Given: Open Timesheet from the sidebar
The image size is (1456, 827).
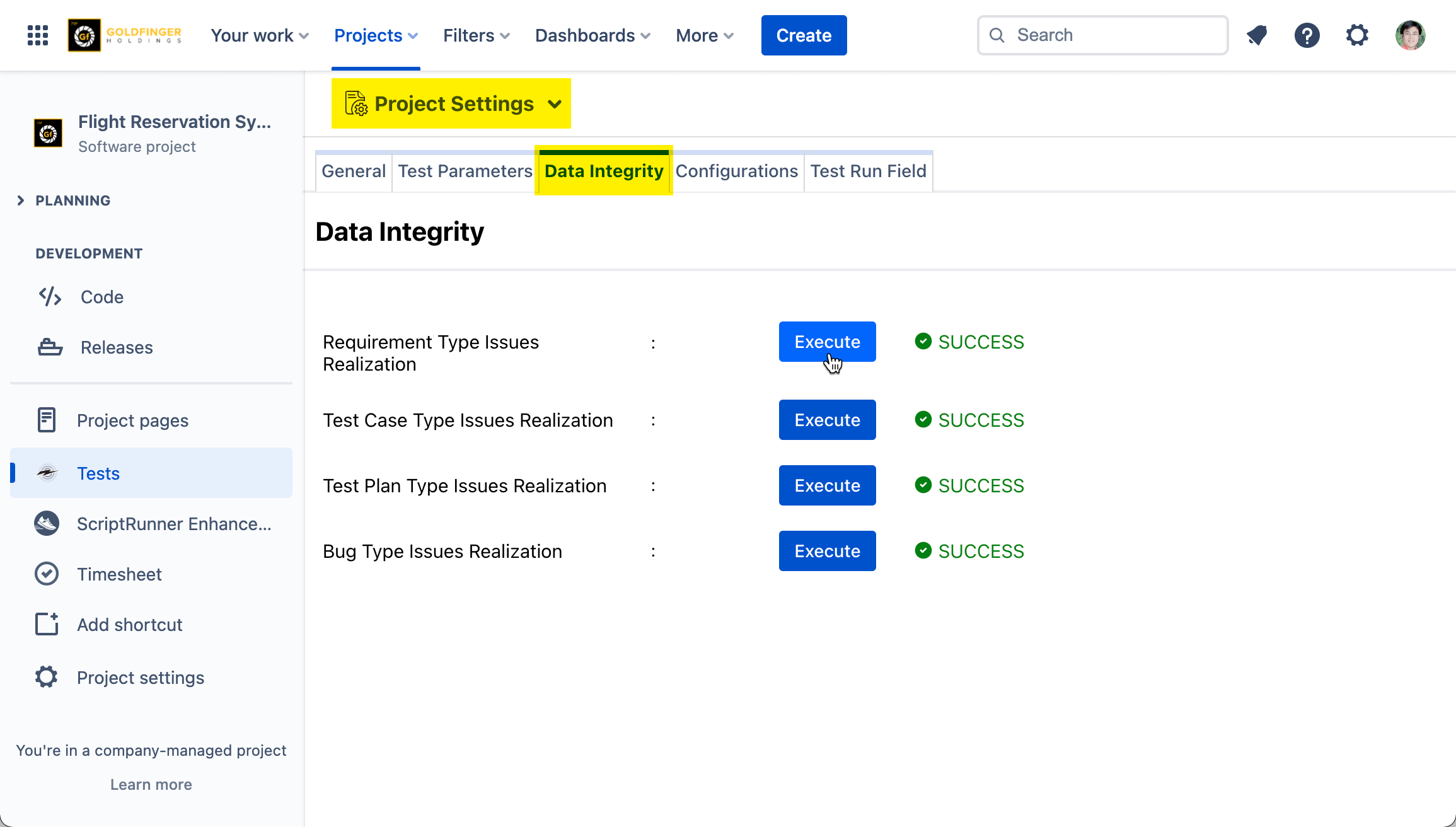Looking at the screenshot, I should click(x=118, y=574).
